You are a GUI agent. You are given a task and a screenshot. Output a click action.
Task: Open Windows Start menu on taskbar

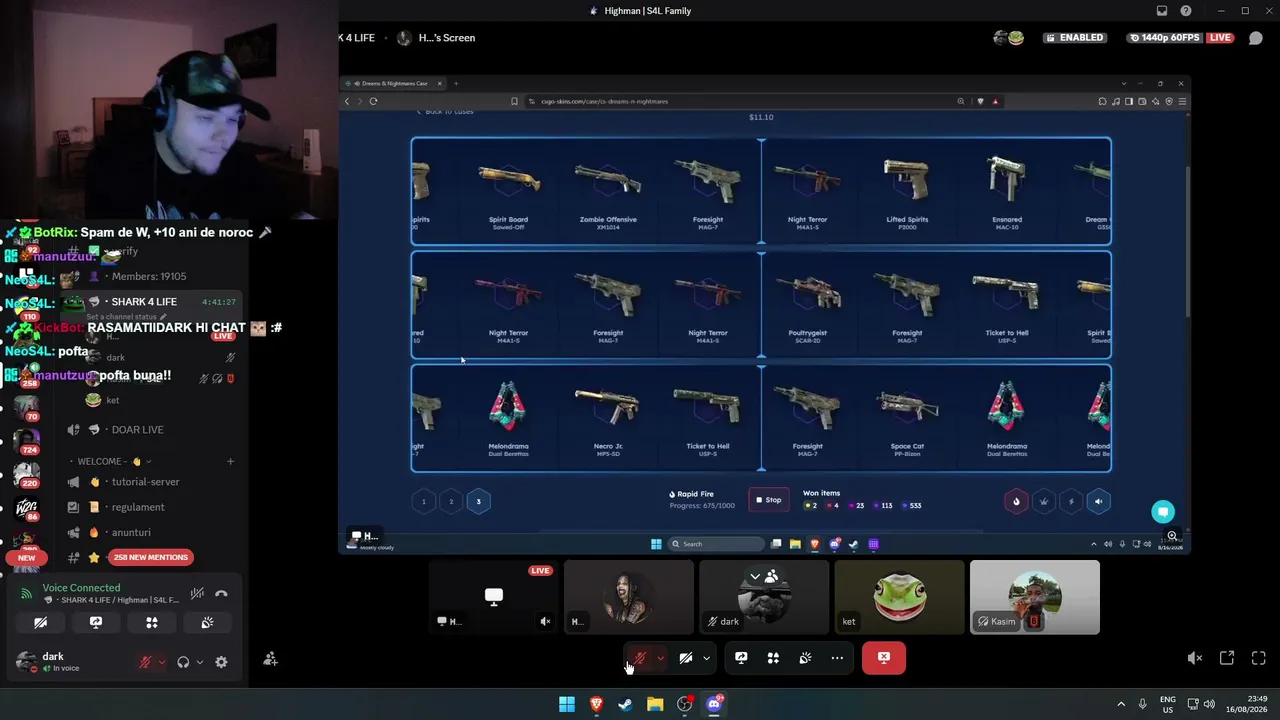click(x=567, y=704)
